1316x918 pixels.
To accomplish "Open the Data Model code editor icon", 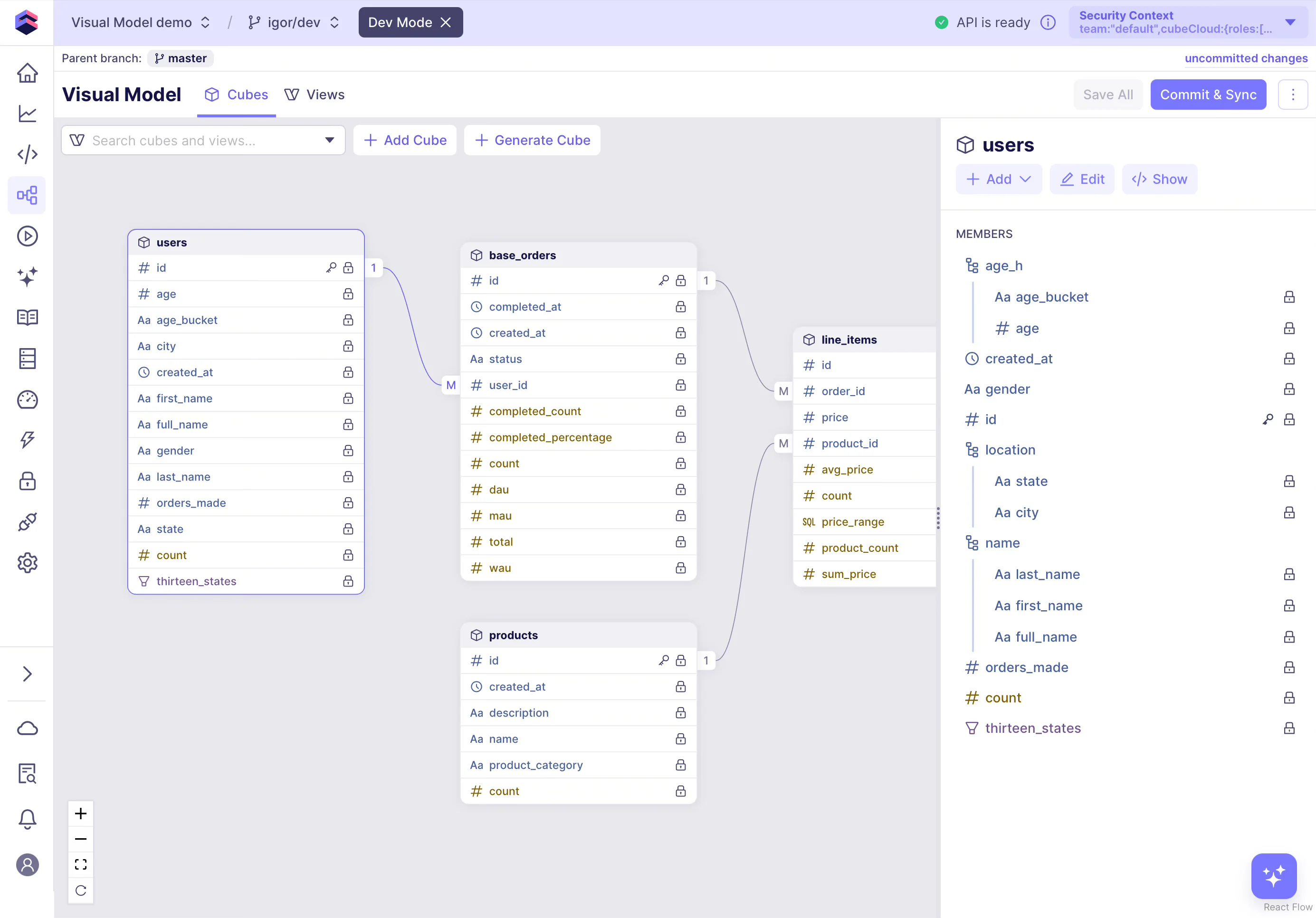I will coord(27,154).
